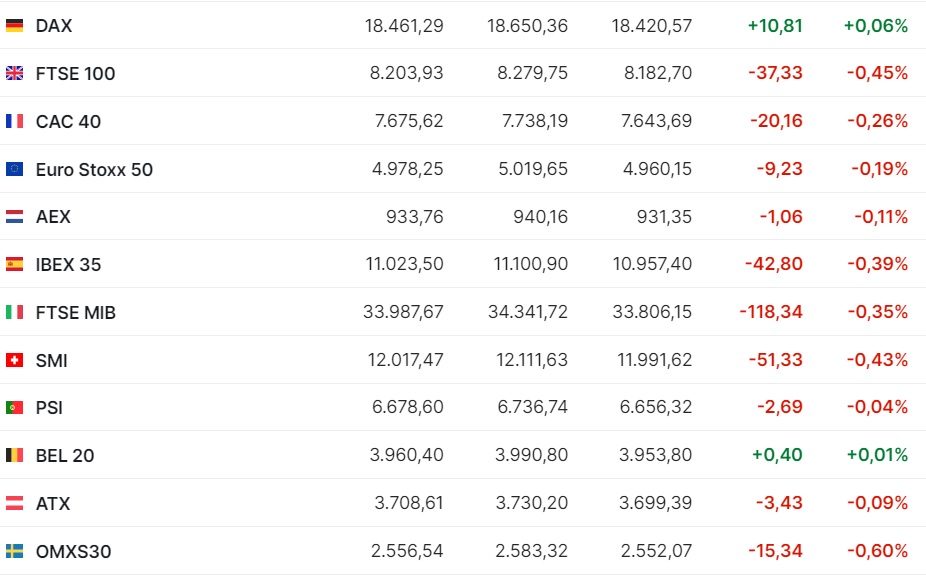Viewport: 926px width, 575px height.
Task: Click the SMI last price 12.017,47
Action: pyautogui.click(x=405, y=360)
